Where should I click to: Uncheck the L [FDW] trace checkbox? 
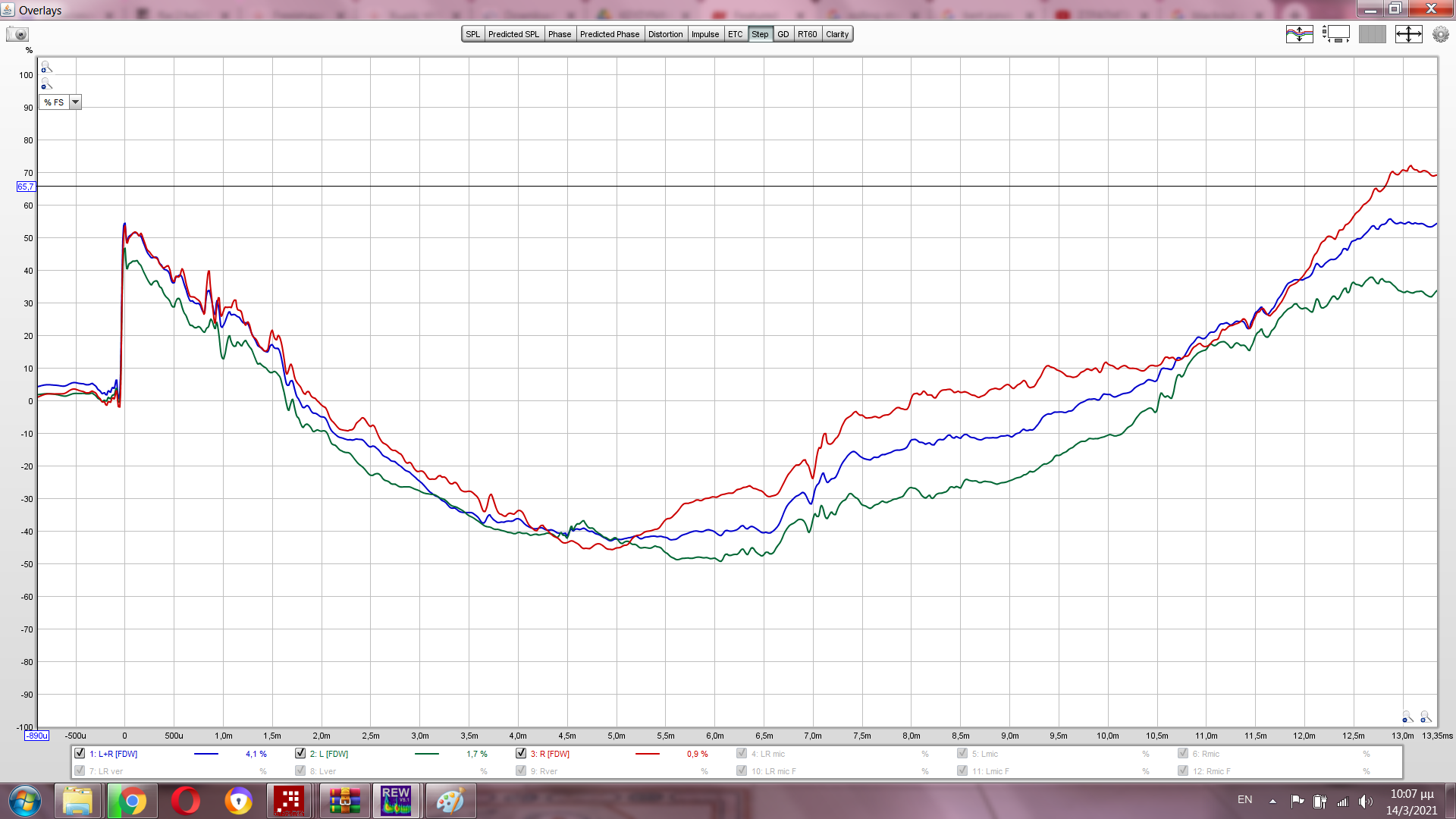(300, 753)
